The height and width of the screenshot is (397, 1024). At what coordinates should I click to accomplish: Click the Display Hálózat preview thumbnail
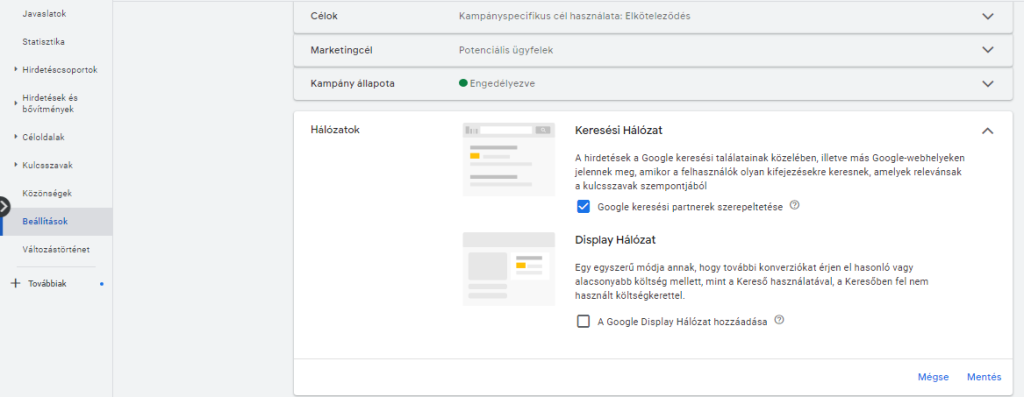[509, 268]
